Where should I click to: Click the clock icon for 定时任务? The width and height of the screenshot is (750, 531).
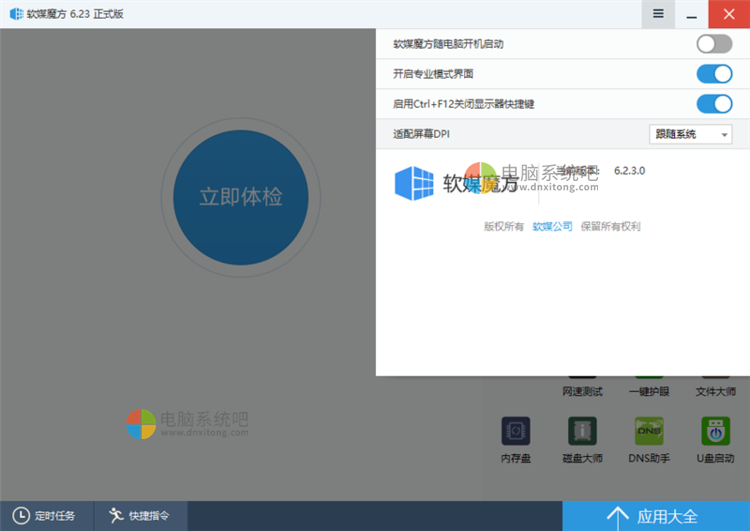[21, 516]
